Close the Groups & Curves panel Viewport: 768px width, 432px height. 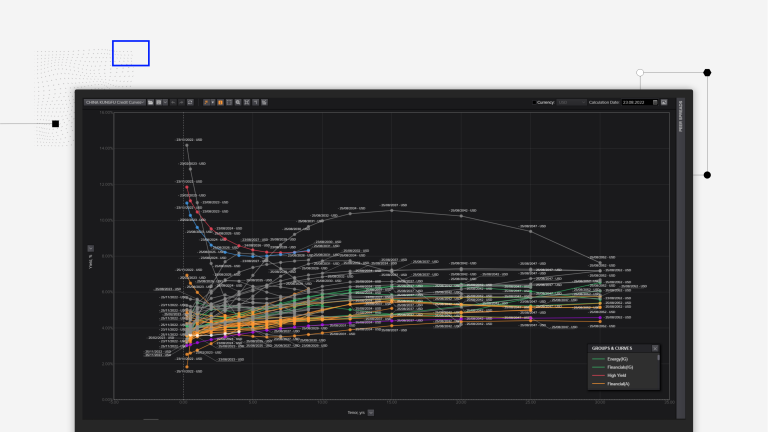click(x=655, y=348)
